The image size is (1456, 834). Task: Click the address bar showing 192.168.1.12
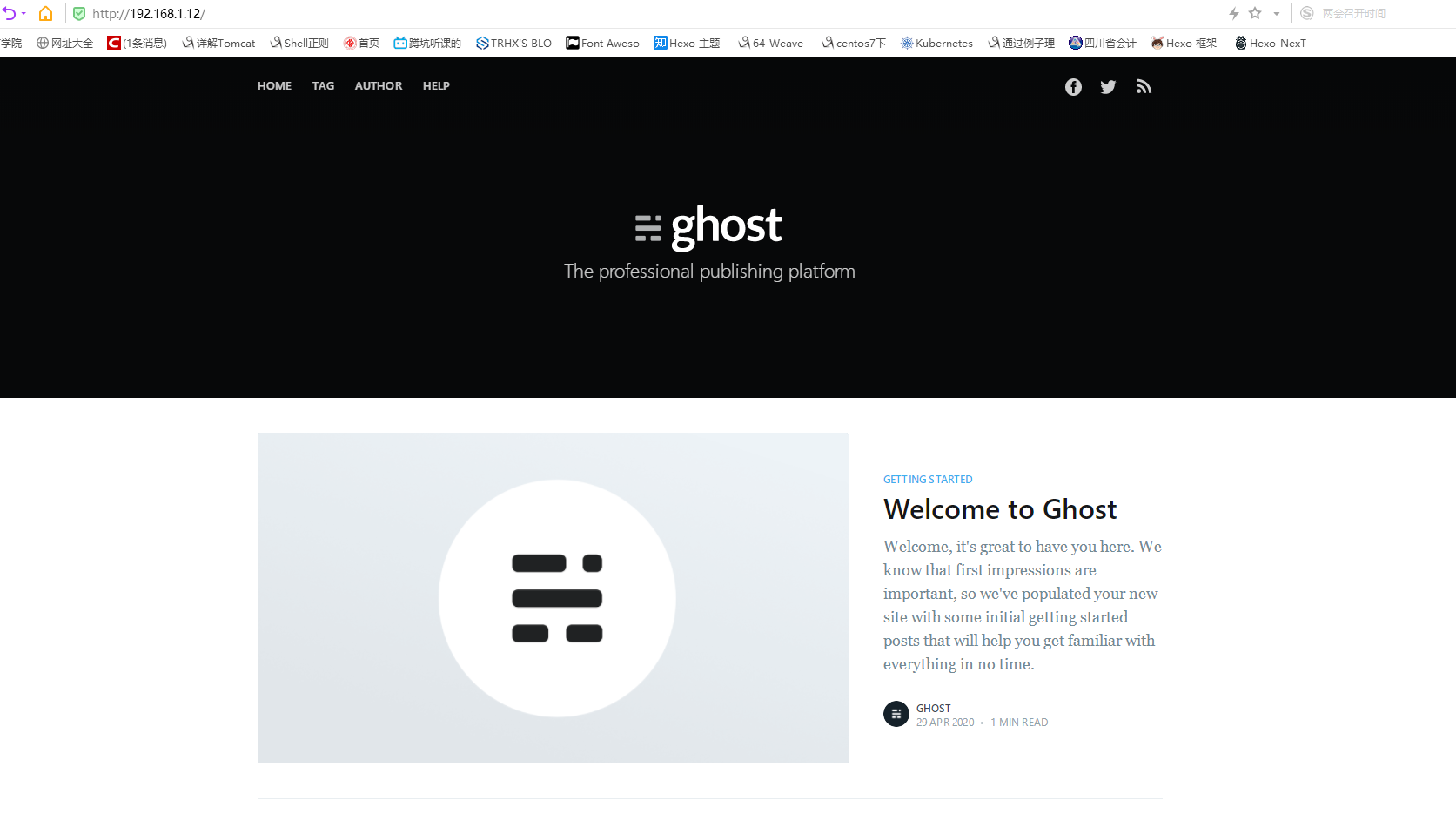coord(149,14)
